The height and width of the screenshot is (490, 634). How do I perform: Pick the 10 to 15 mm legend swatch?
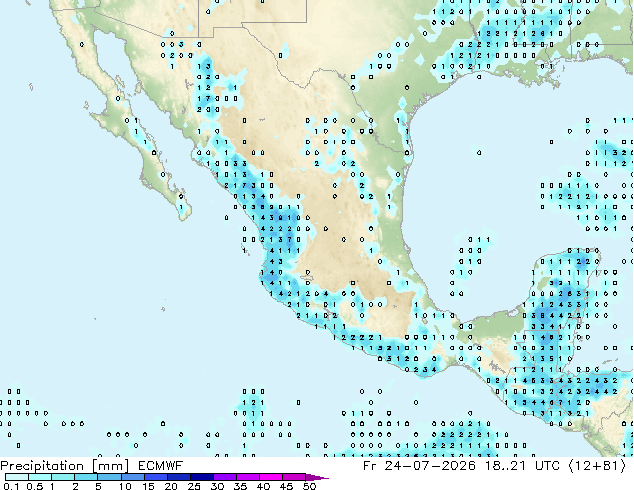[132, 477]
